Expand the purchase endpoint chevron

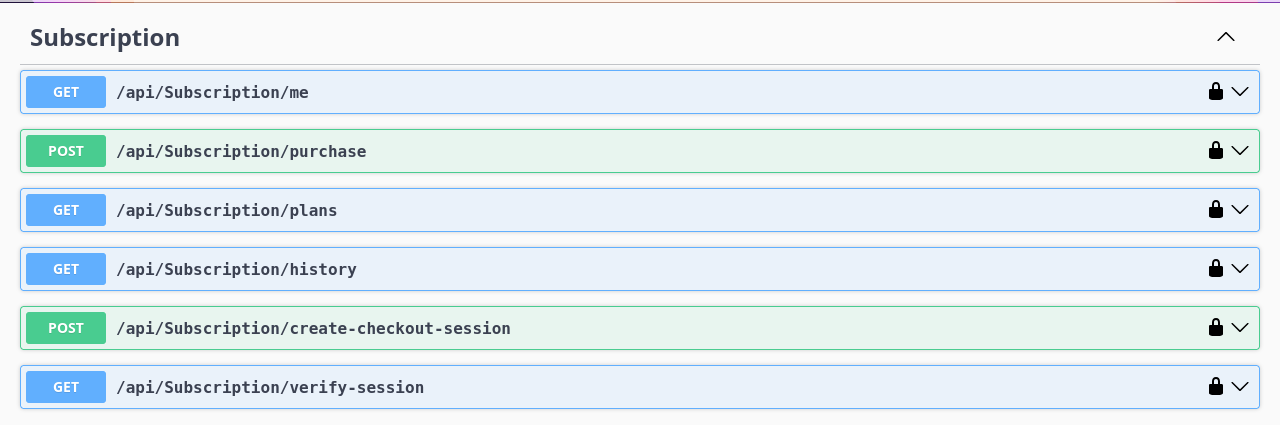click(1240, 151)
